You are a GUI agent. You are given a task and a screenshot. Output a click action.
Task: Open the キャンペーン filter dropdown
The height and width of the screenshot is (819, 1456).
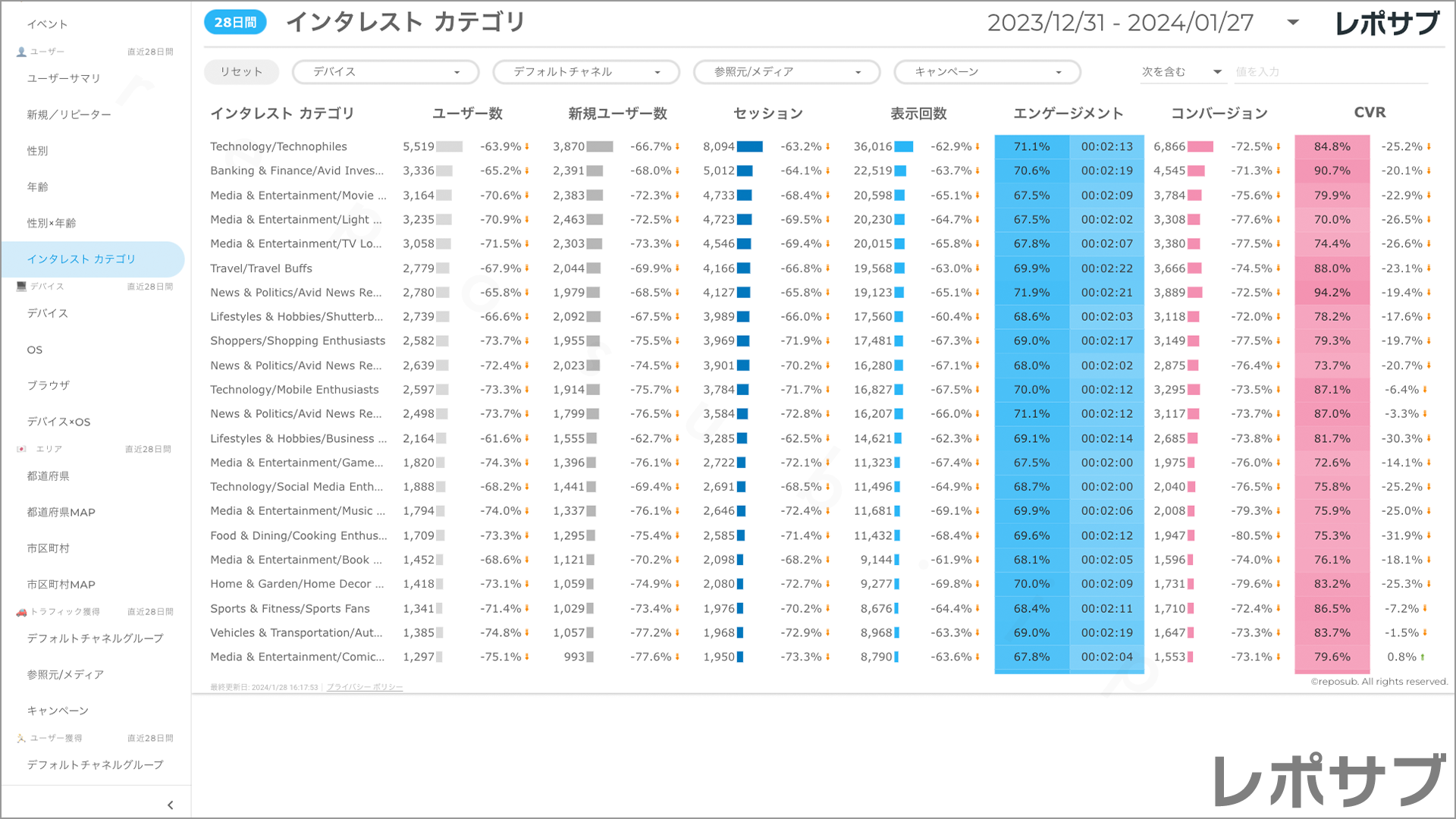tap(987, 72)
